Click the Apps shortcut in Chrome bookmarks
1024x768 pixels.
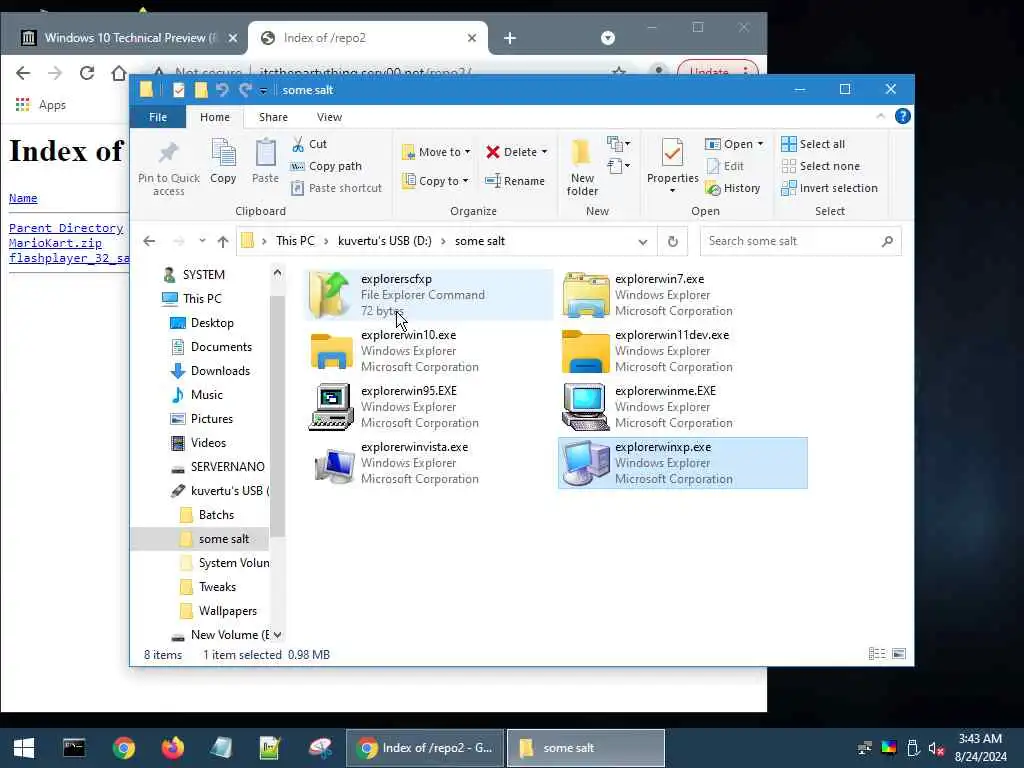(x=40, y=105)
